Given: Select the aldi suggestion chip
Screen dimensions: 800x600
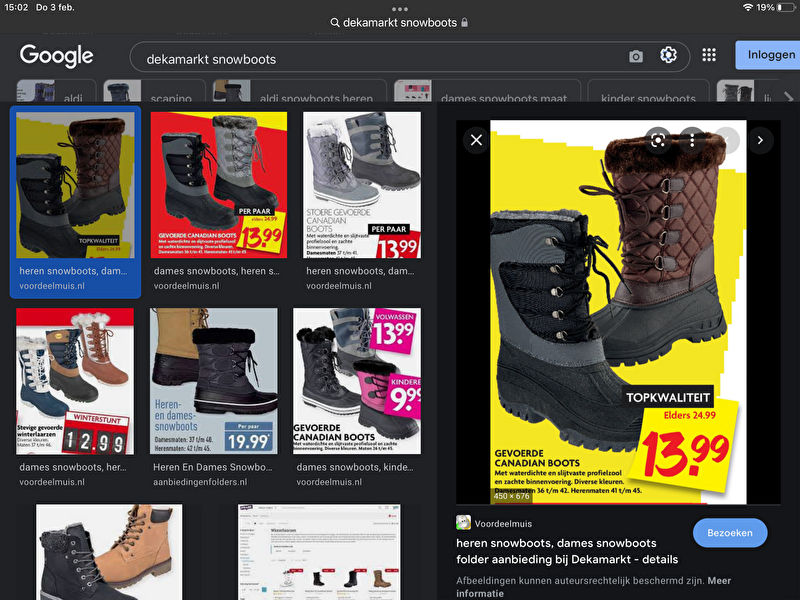Looking at the screenshot, I should coord(56,91).
